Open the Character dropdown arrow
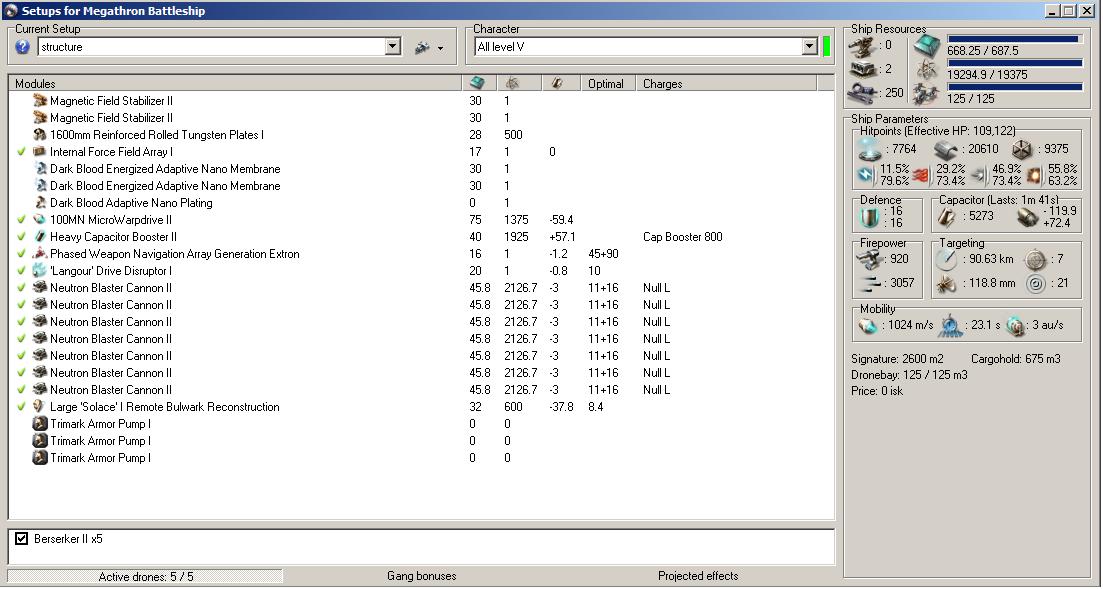 809,47
